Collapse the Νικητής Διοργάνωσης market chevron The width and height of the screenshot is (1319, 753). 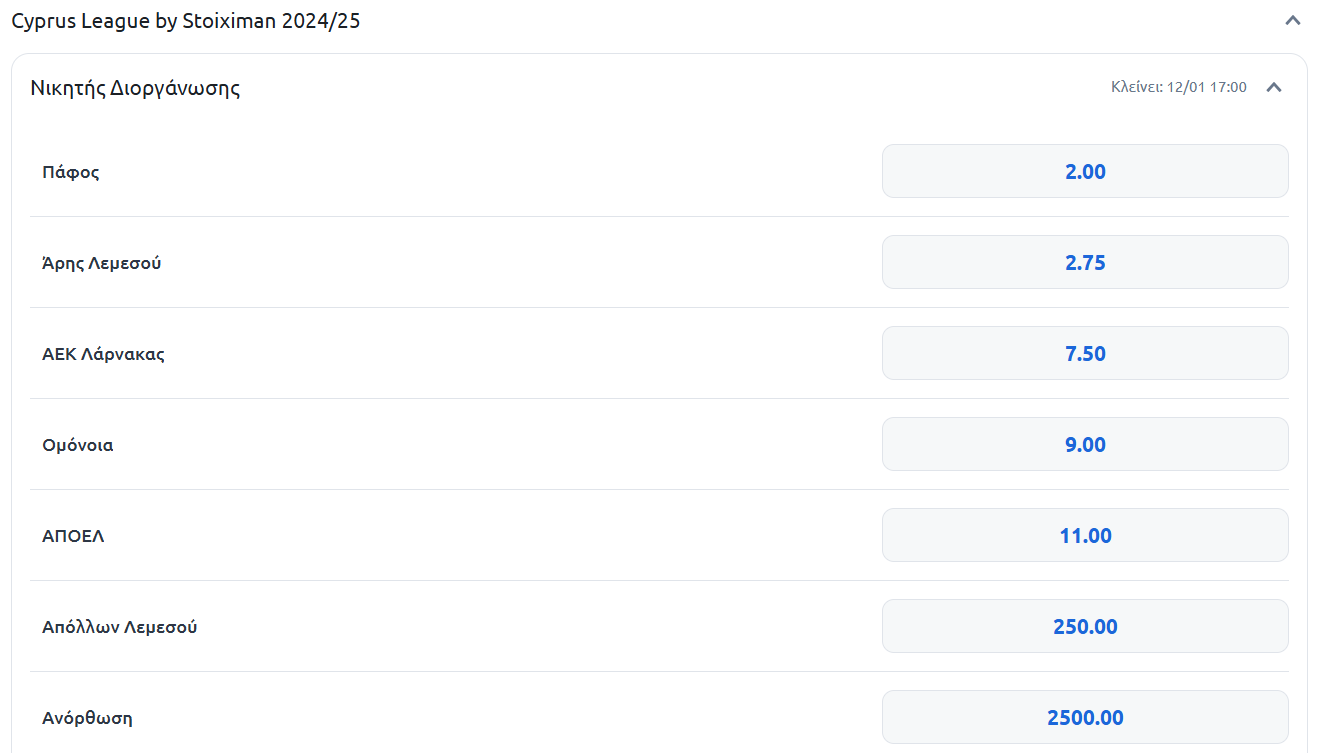(1274, 87)
